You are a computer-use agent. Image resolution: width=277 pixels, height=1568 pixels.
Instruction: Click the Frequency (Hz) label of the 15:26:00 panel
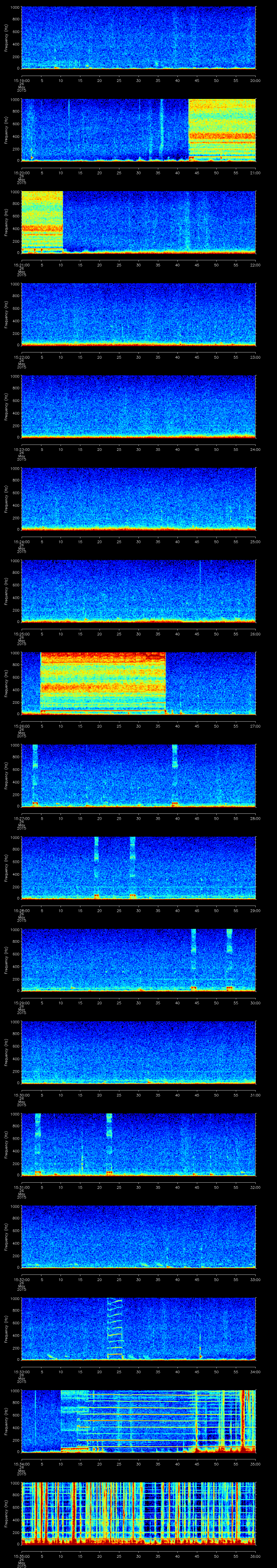pos(6,683)
